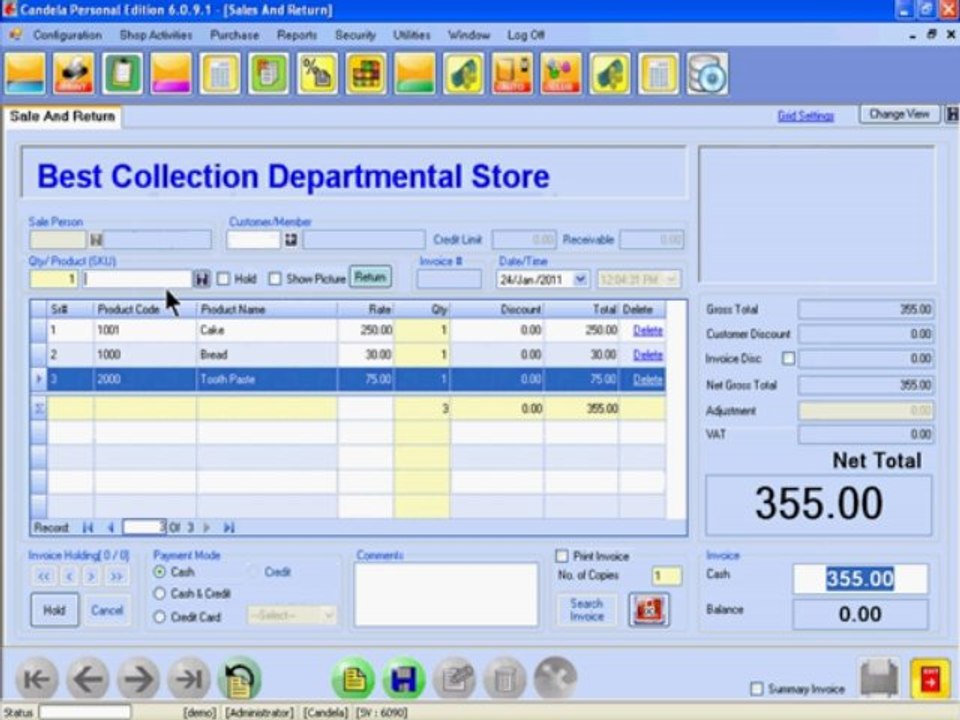Screen dimensions: 960x720
Task: Click the toolbar icon with colored balls
Action: point(561,73)
